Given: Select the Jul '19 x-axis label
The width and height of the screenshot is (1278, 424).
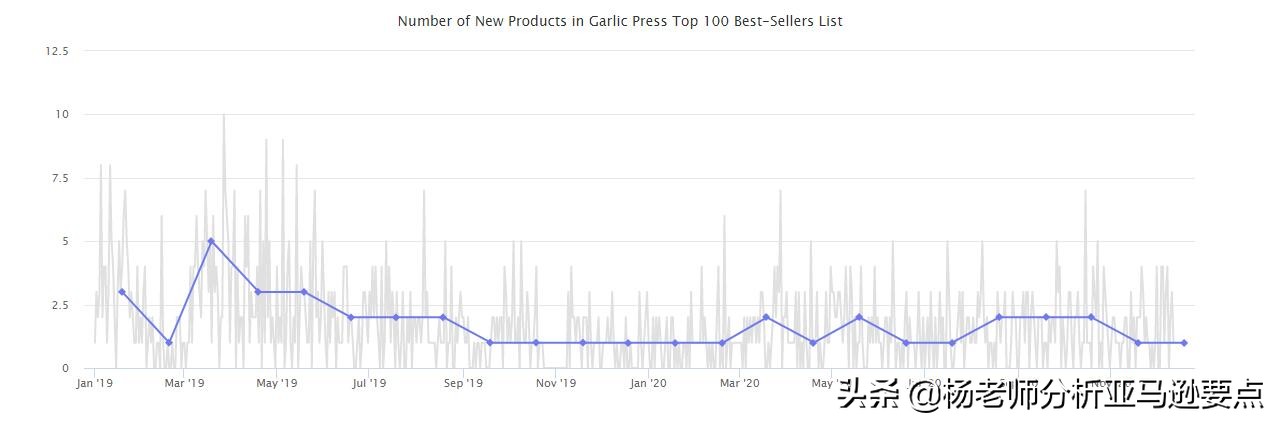Looking at the screenshot, I should 369,382.
